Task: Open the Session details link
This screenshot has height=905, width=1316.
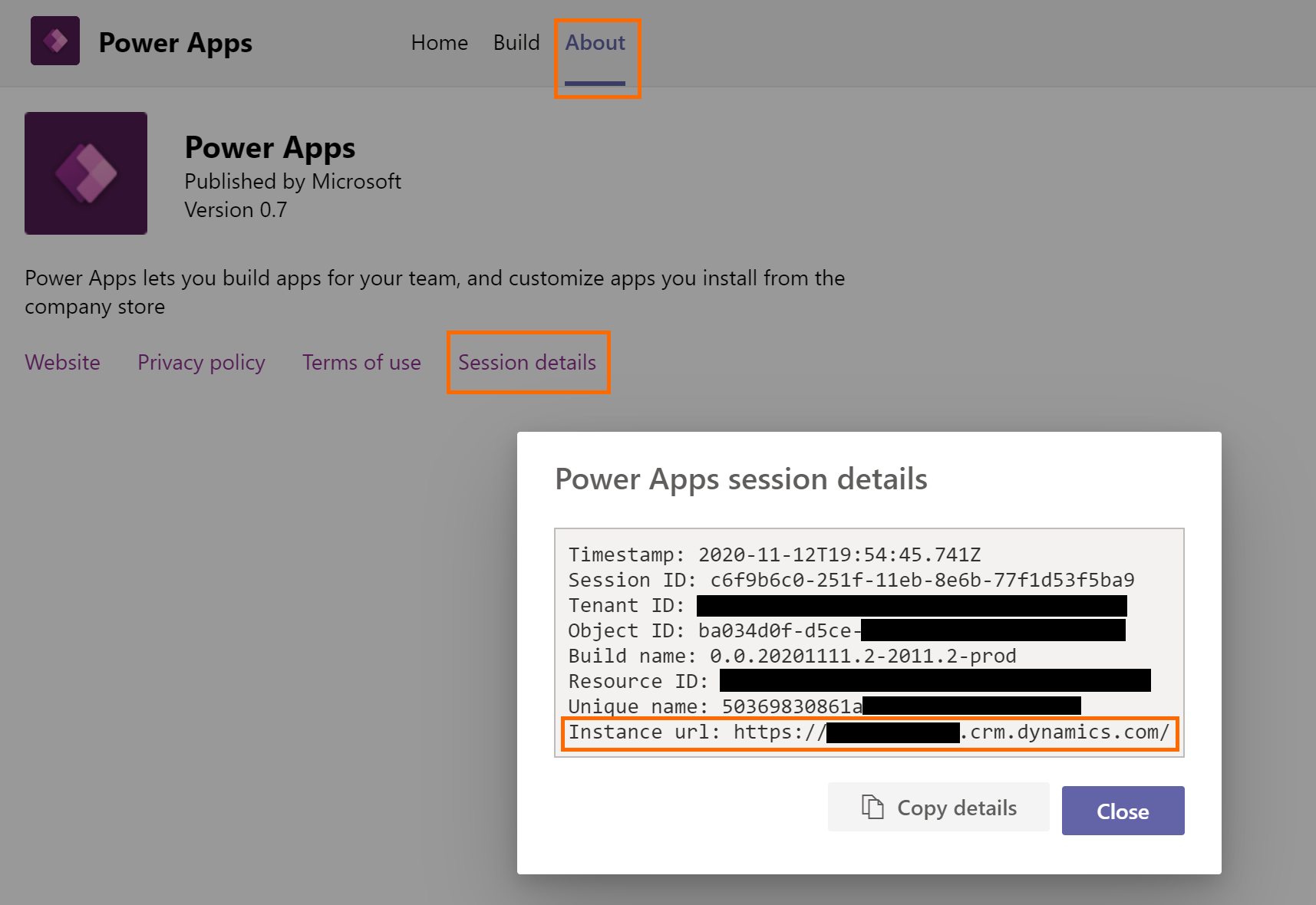Action: click(x=527, y=362)
